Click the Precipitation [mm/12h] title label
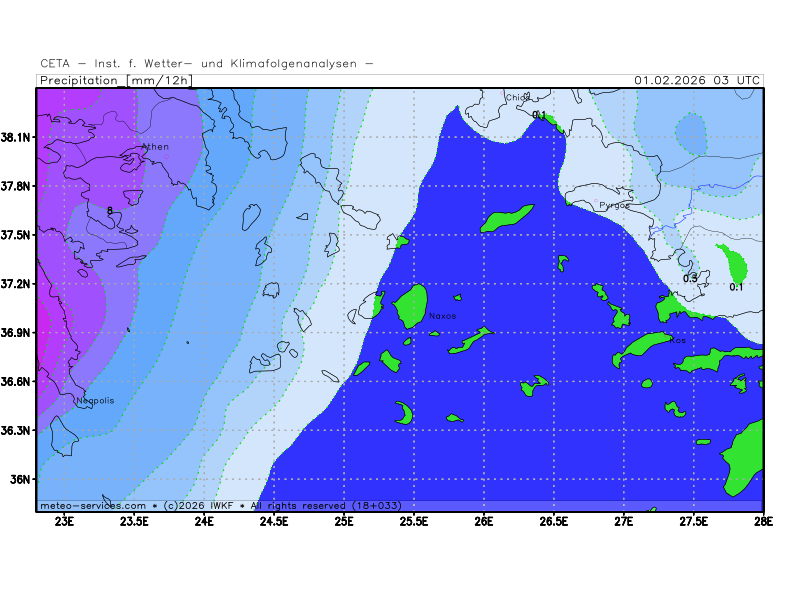The width and height of the screenshot is (800, 600). tap(116, 80)
